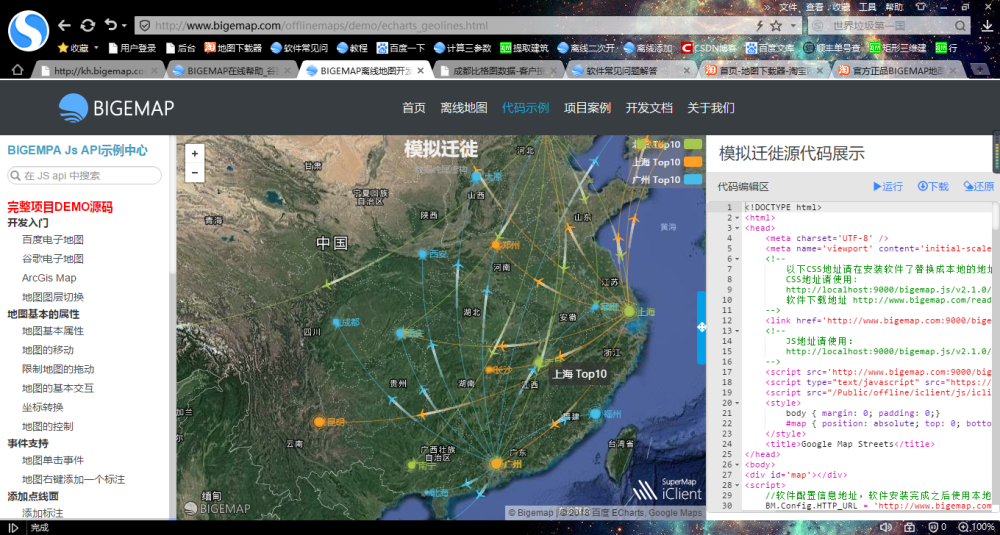This screenshot has width=1000, height=535.
Task: Open the browser downloads arrow icon
Action: 985,26
